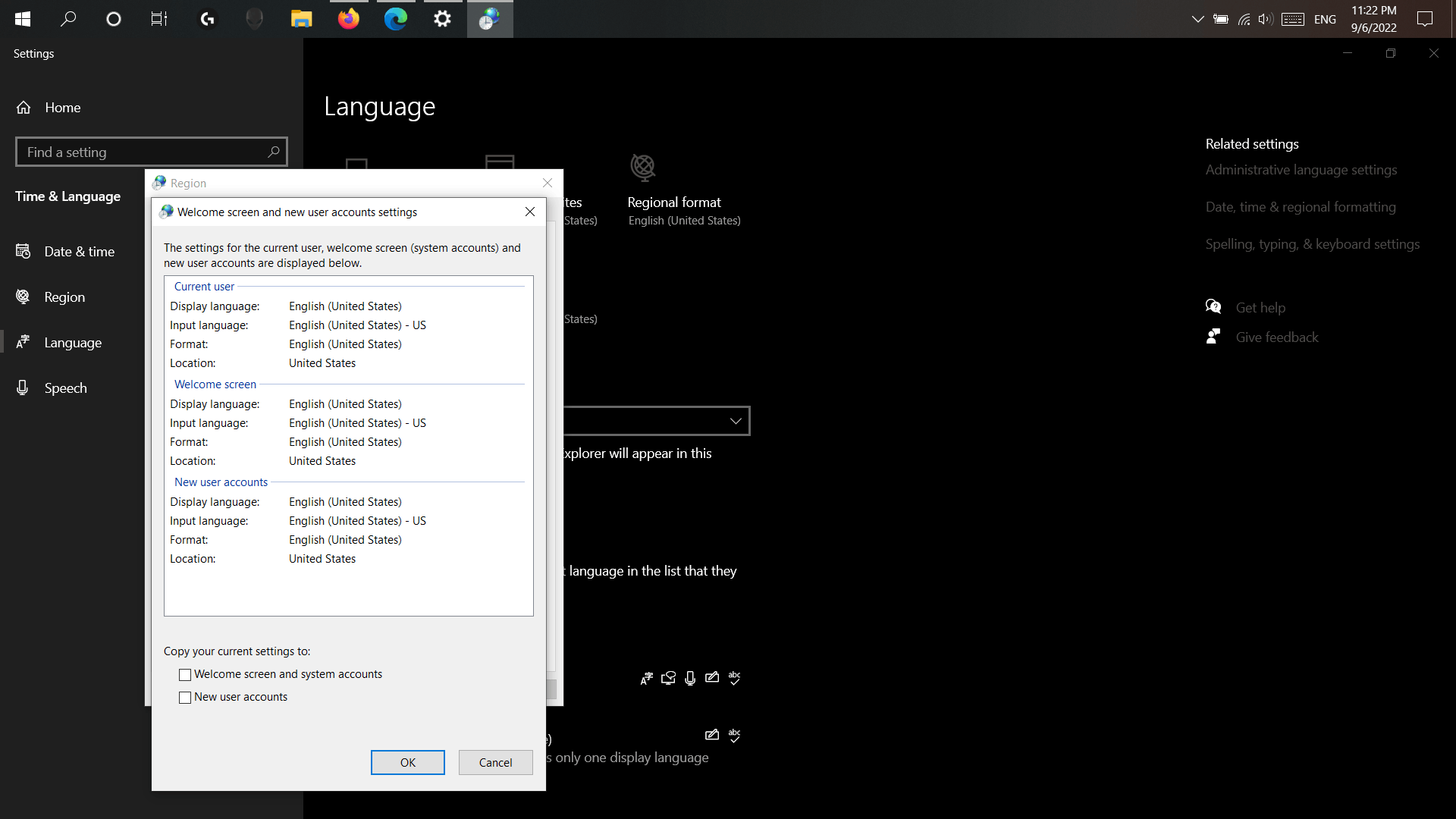Click the Task View taskbar icon
The image size is (1456, 819).
[x=158, y=19]
